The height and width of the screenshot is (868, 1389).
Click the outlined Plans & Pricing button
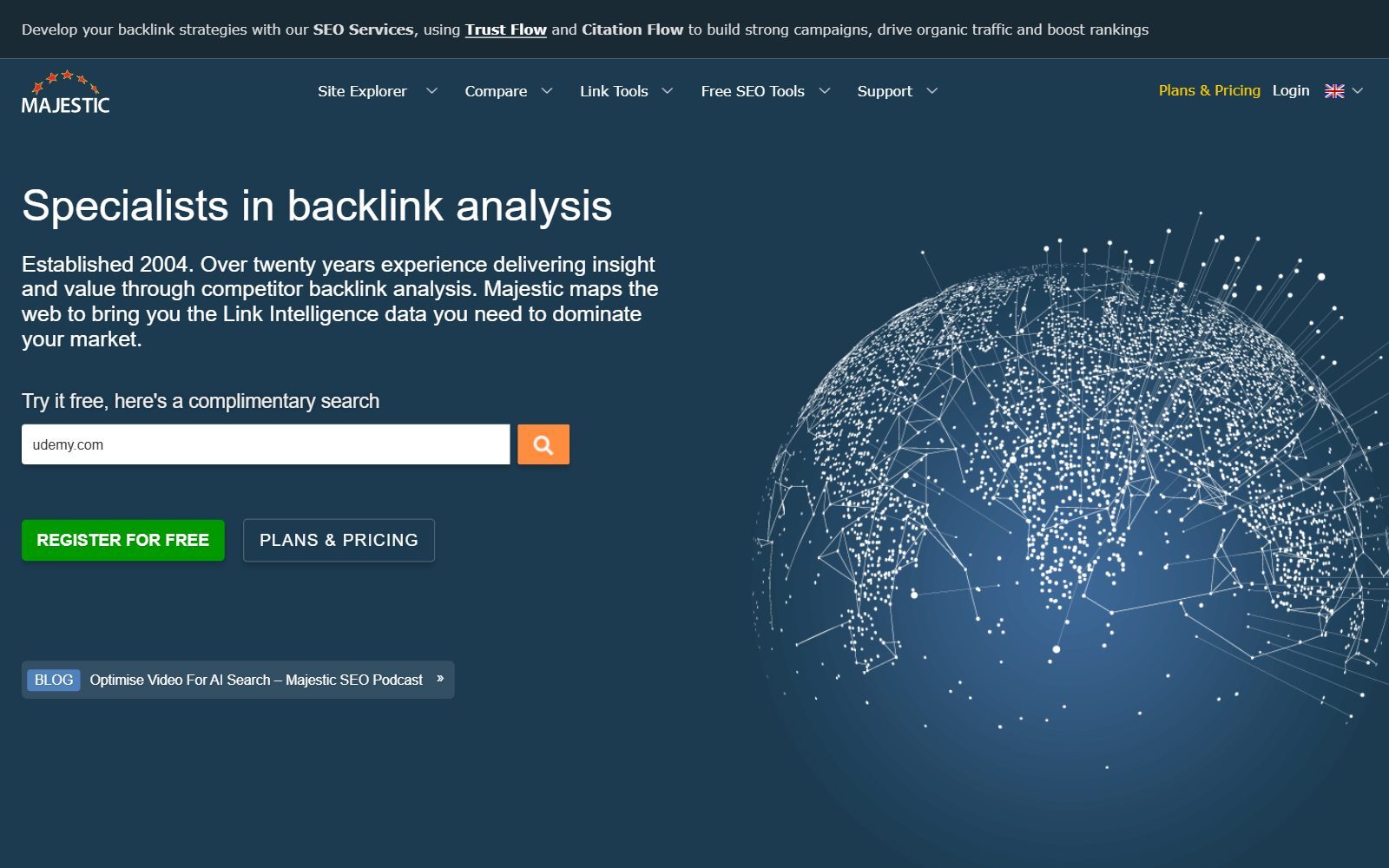click(x=339, y=540)
